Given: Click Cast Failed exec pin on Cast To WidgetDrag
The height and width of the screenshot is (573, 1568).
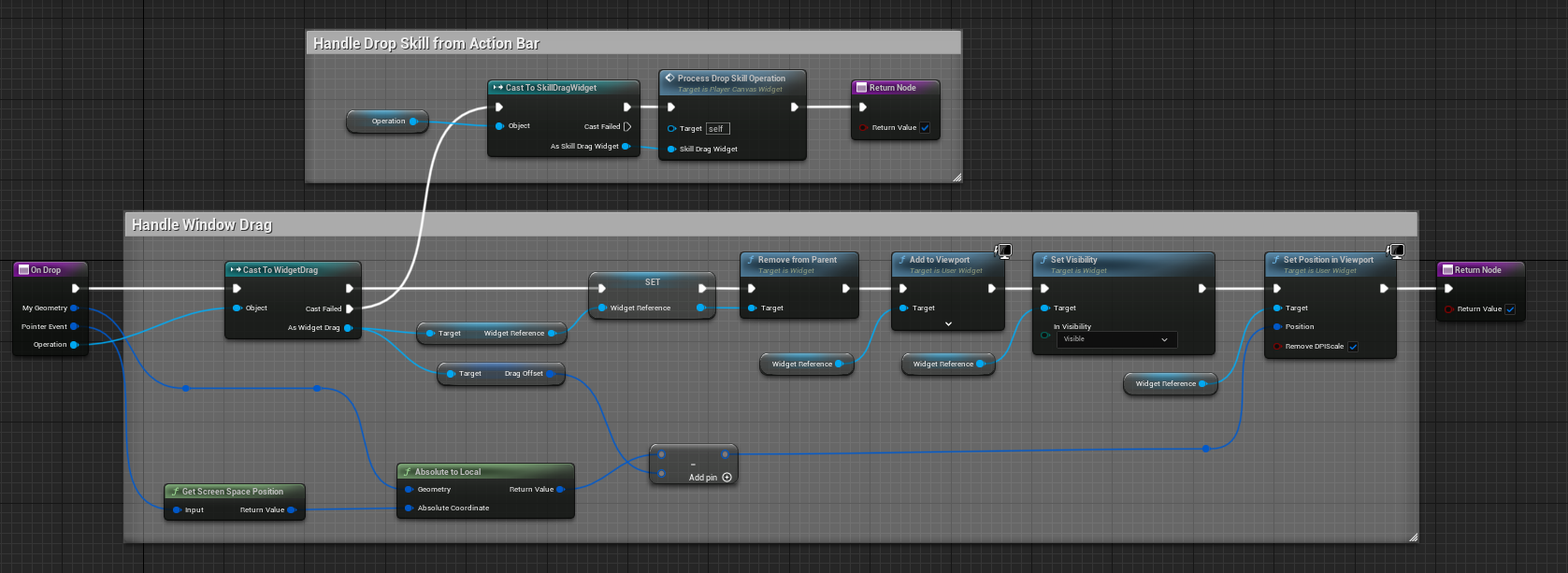Looking at the screenshot, I should point(350,308).
